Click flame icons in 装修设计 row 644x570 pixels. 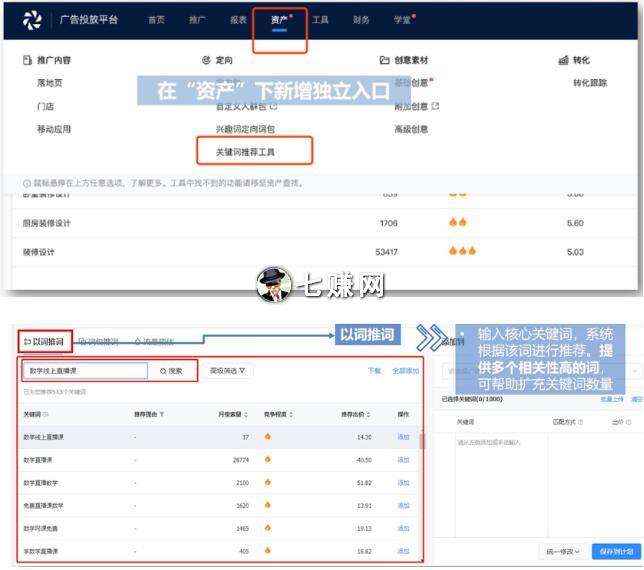462,251
